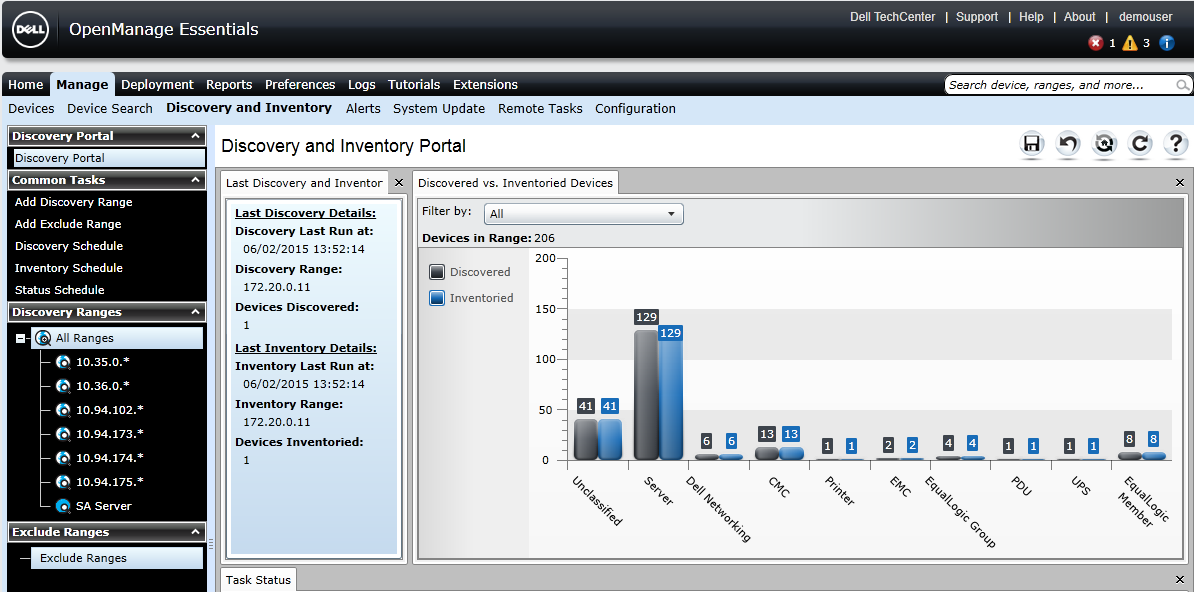Click the undo arrow icon in portal header
Image resolution: width=1194 pixels, height=592 pixels.
point(1068,144)
